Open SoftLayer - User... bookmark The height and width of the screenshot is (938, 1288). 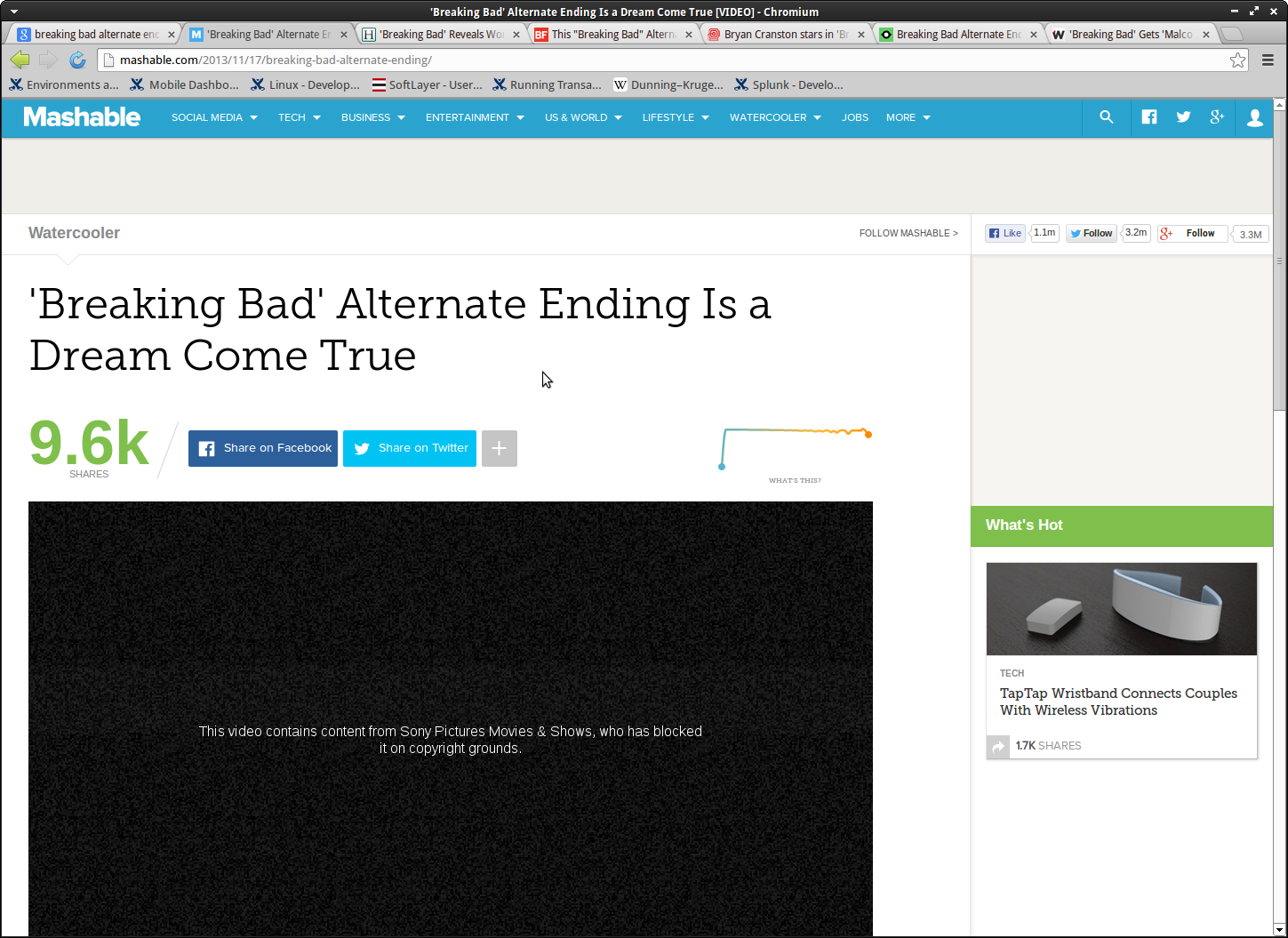tap(427, 84)
